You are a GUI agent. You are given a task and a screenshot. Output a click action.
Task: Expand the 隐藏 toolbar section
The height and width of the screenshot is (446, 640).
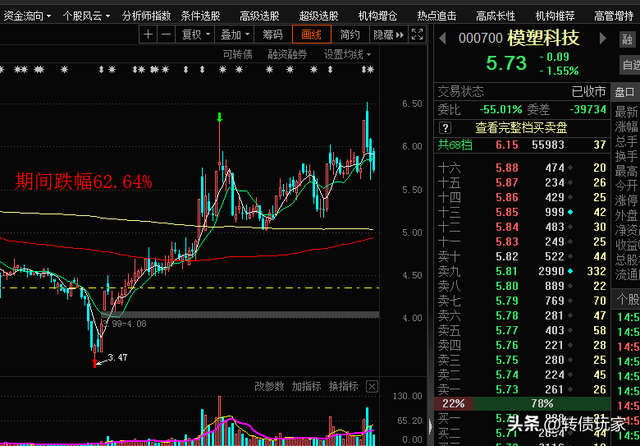[388, 35]
